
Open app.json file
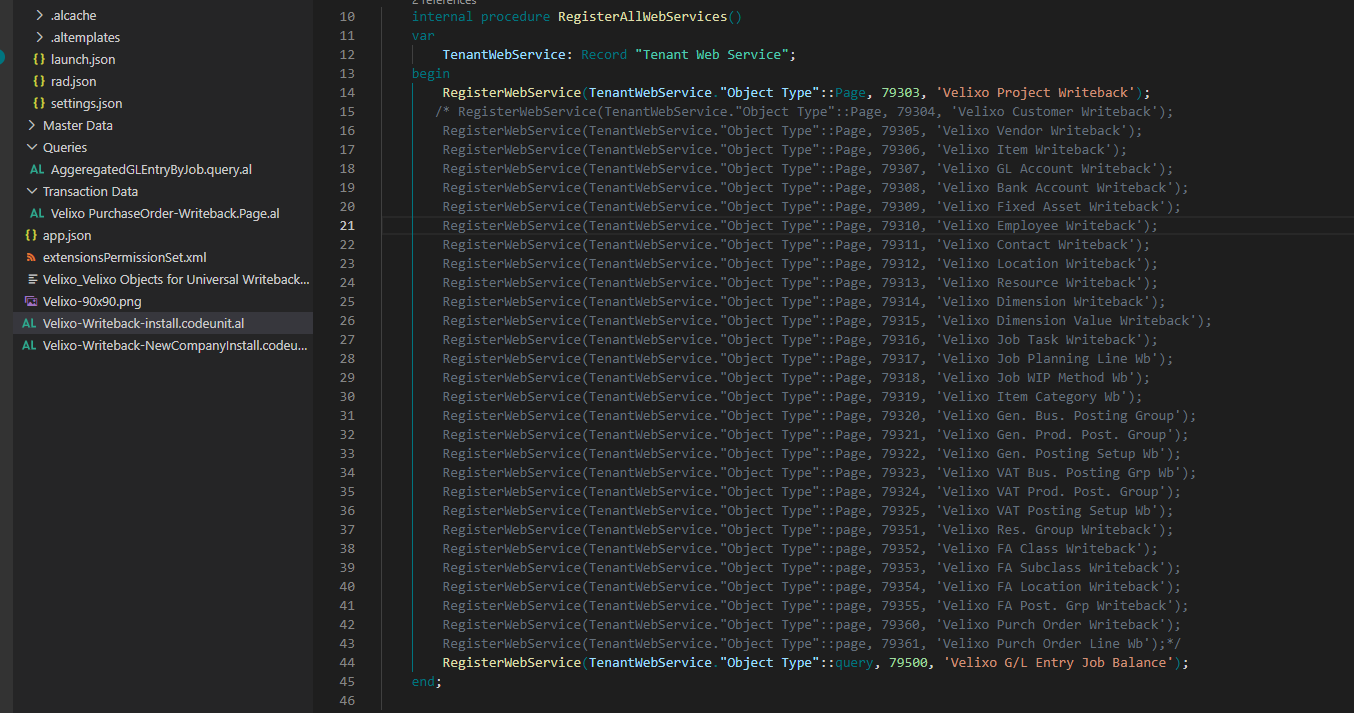click(67, 235)
